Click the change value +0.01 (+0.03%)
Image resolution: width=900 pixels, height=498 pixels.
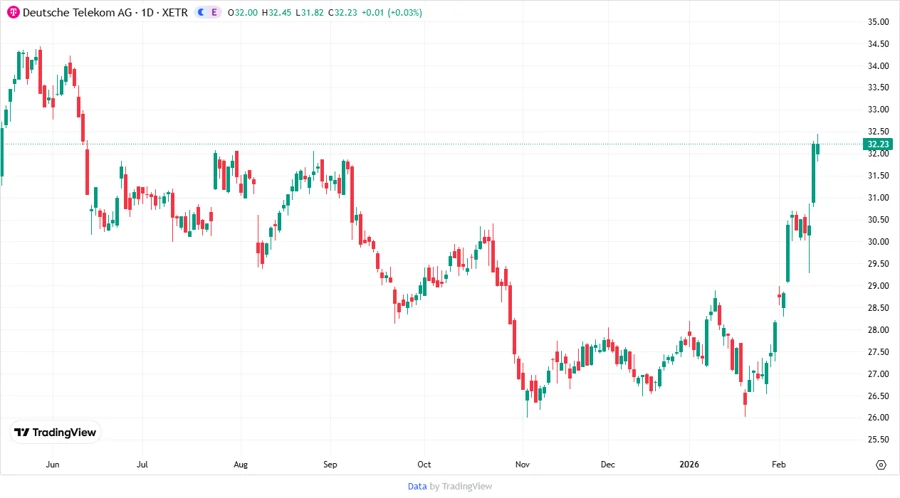coord(392,12)
